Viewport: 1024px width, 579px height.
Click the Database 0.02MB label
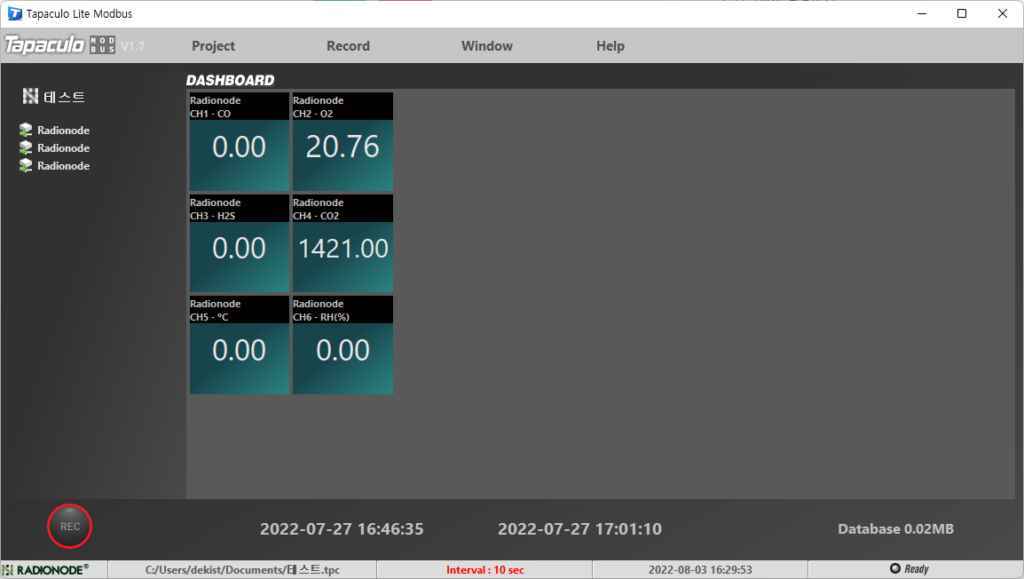pyautogui.click(x=895, y=529)
